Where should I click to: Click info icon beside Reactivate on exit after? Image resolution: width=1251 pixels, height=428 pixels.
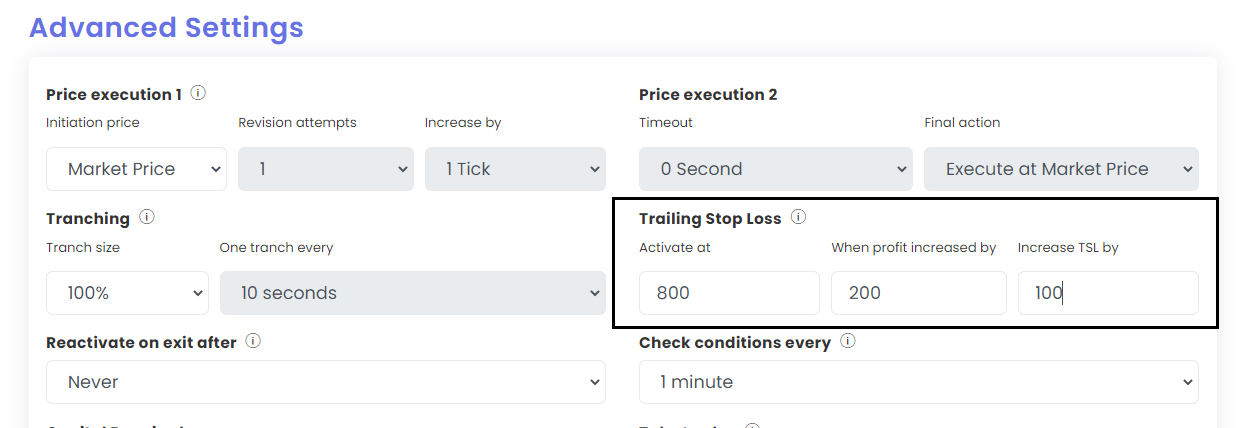pos(253,341)
